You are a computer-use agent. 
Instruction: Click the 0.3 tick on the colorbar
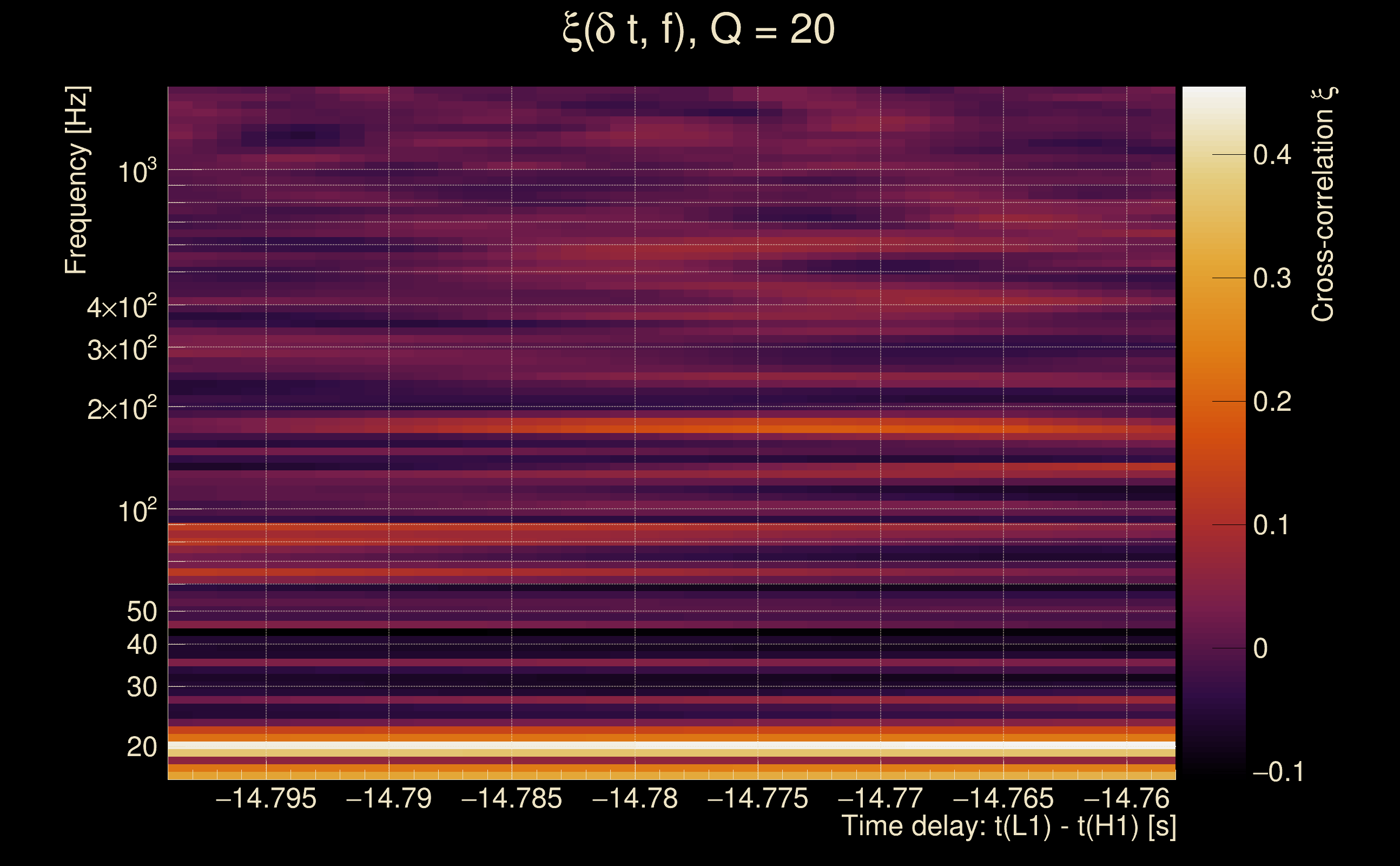(x=1272, y=278)
